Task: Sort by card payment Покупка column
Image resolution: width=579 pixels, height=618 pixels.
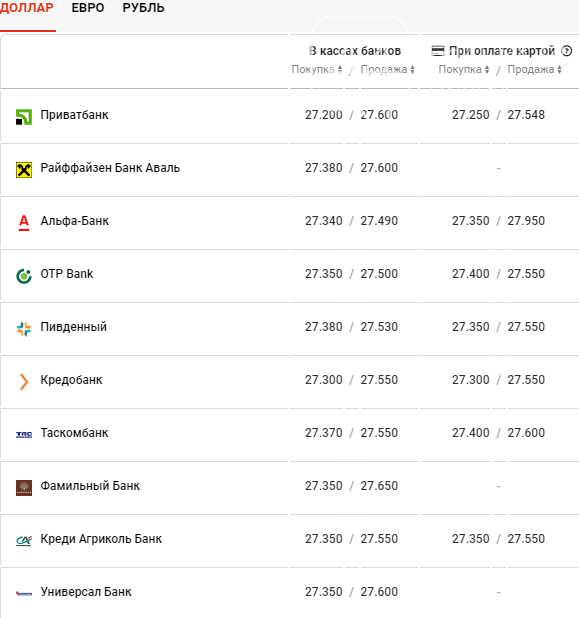Action: [x=464, y=69]
